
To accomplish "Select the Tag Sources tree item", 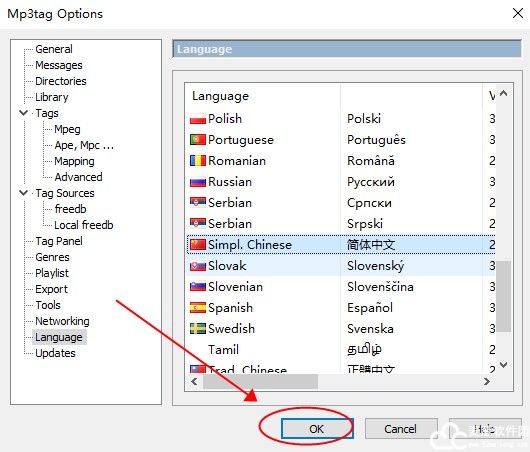I will click(65, 193).
